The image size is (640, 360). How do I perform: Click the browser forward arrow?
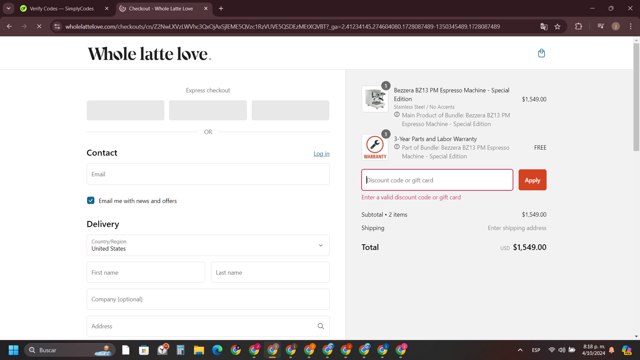(x=24, y=27)
